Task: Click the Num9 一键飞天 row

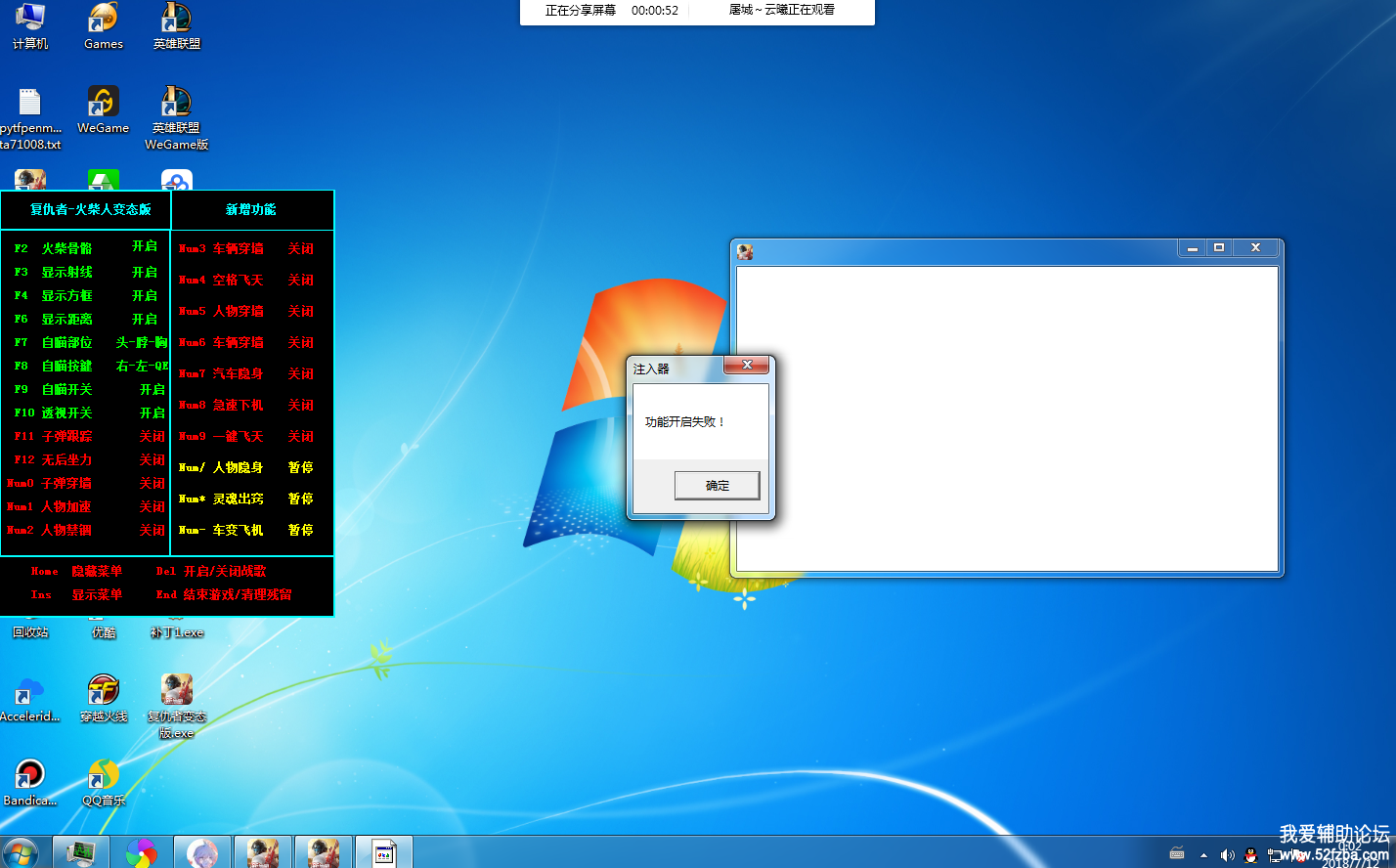Action: point(246,436)
